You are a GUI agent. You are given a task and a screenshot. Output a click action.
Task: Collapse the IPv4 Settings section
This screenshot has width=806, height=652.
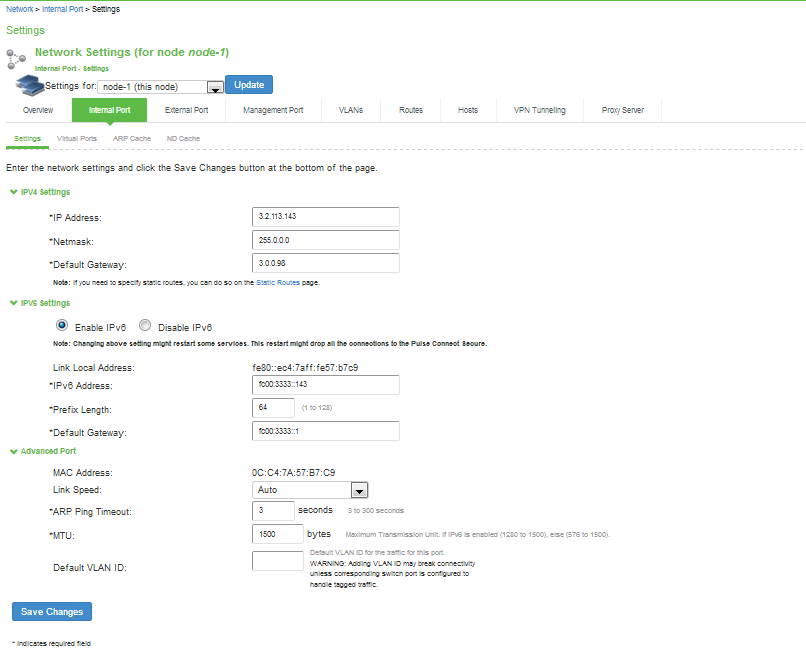(x=13, y=192)
